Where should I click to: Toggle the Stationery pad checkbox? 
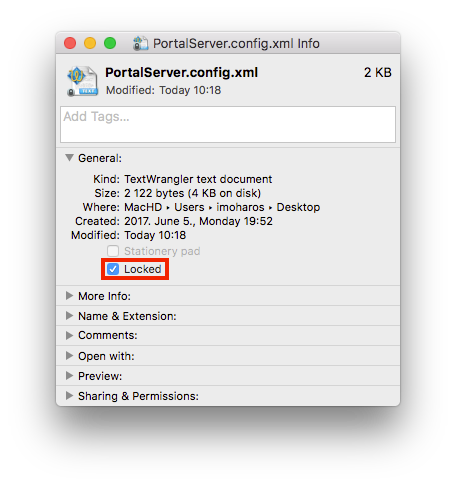point(113,251)
